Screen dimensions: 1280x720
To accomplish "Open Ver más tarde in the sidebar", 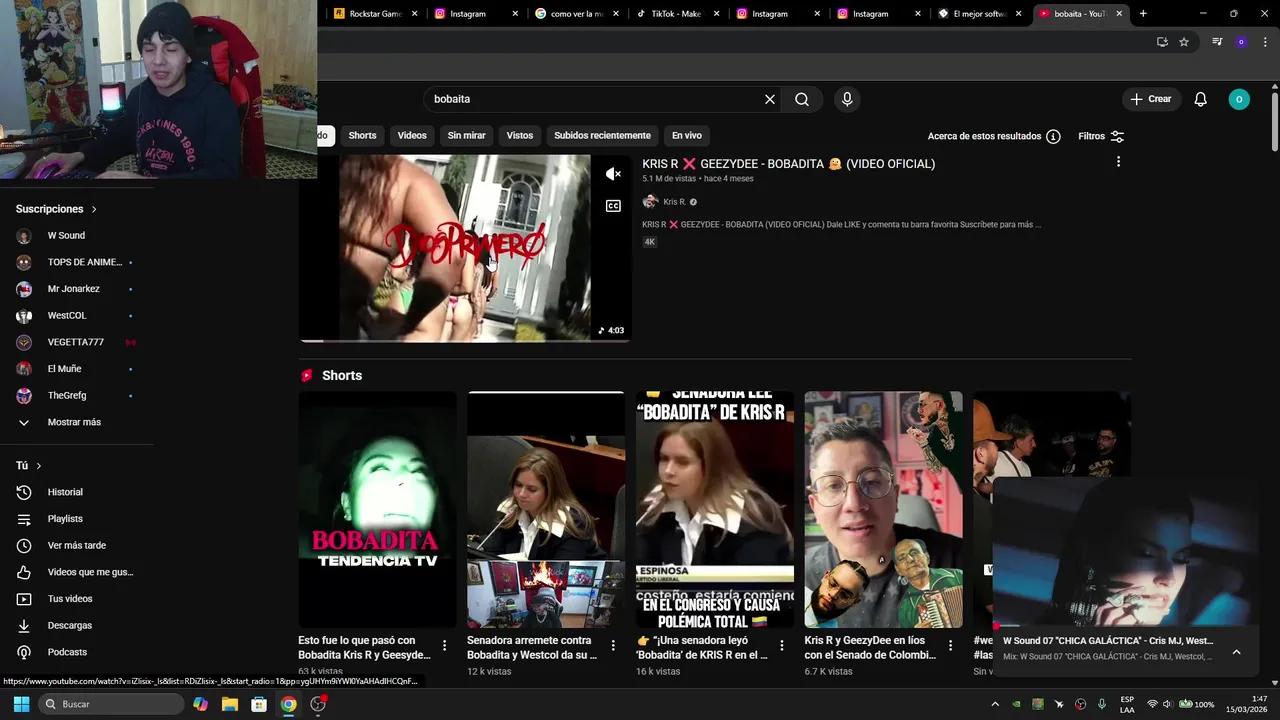I will (x=76, y=546).
